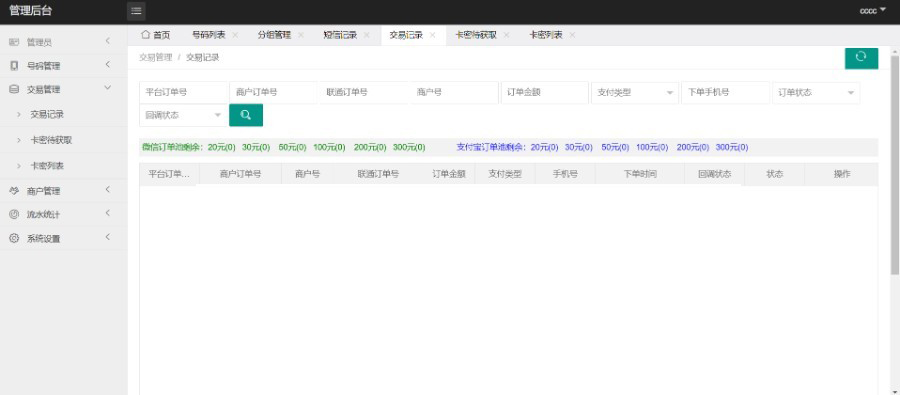This screenshot has width=900, height=395.
Task: Click the 管理员 sidebar icon
Action: [14, 42]
